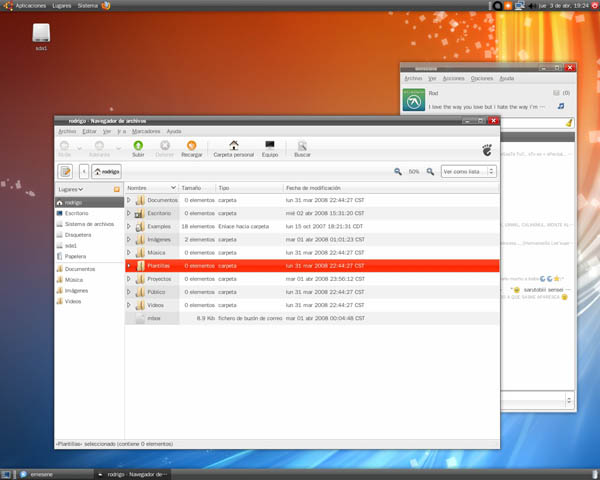Click the Buscar search icon
This screenshot has width=600, height=480.
(x=302, y=145)
